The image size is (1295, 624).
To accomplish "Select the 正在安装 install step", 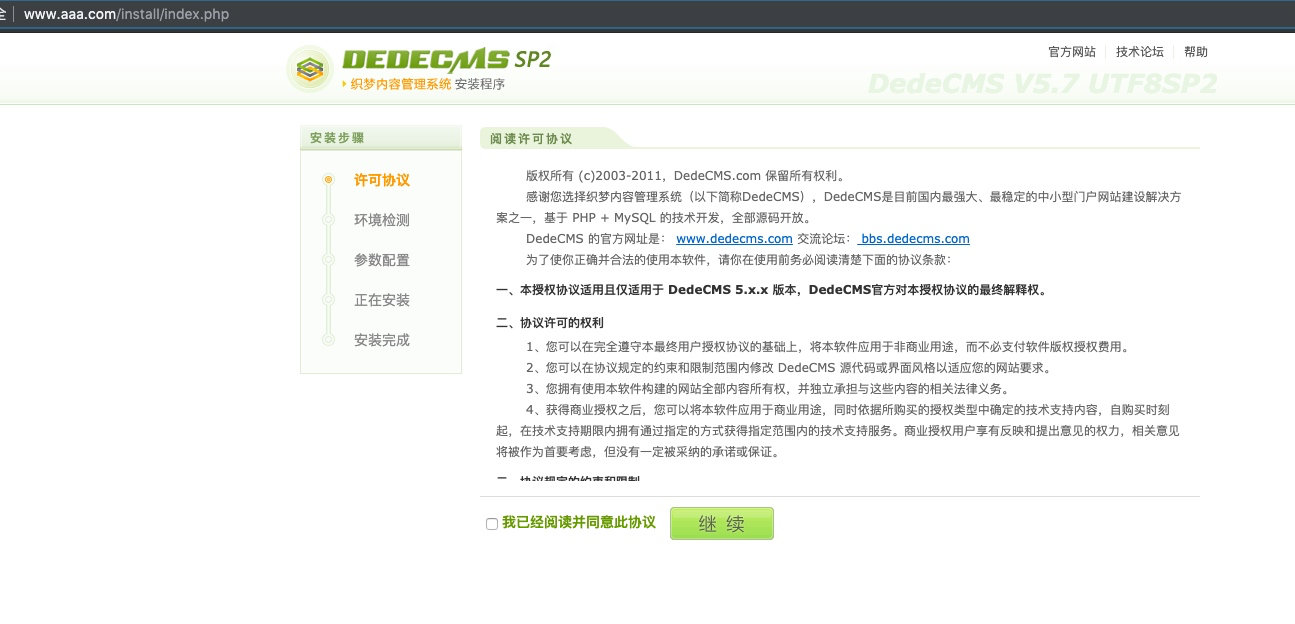I will click(x=382, y=300).
